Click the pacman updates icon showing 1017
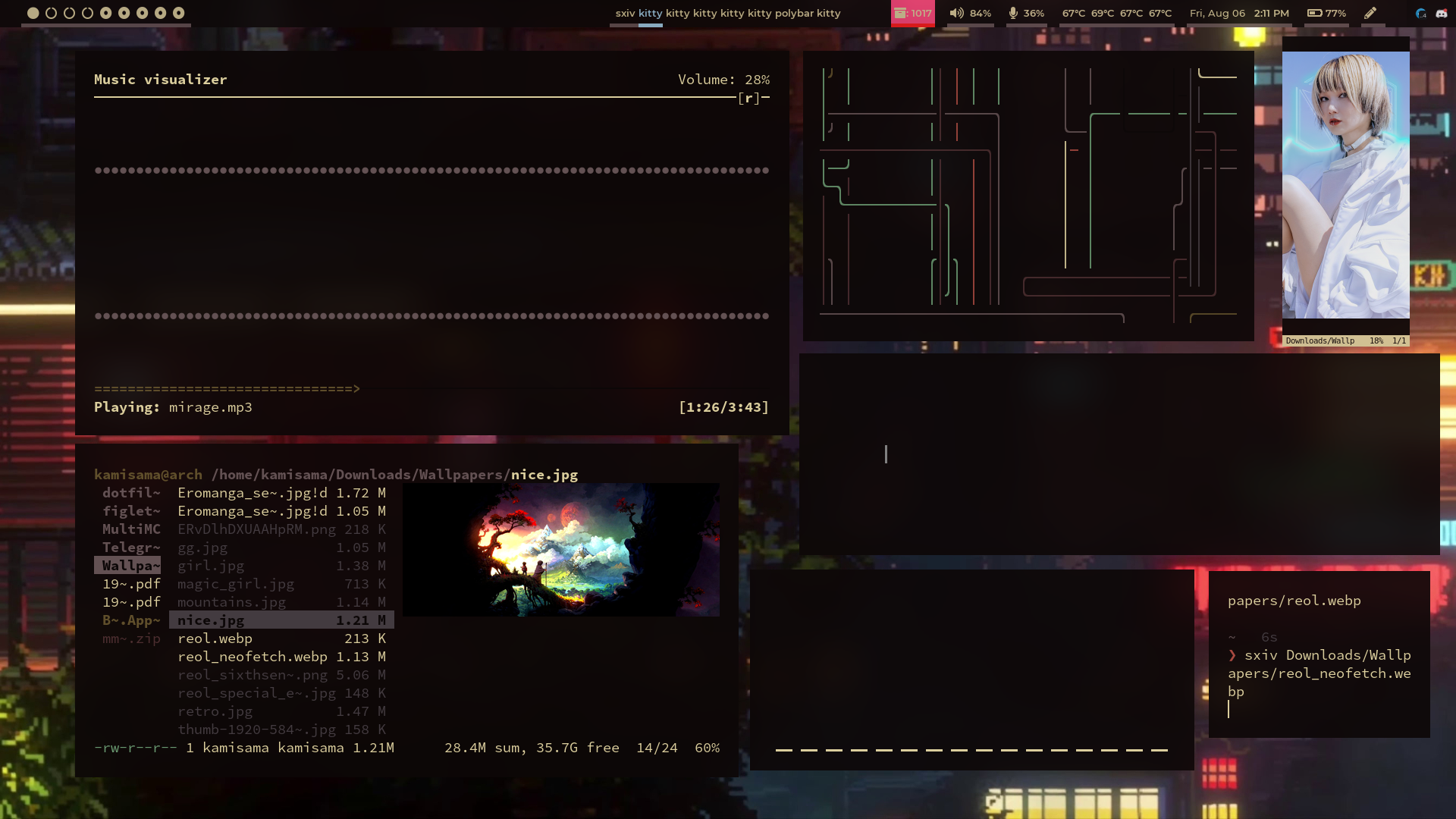Image resolution: width=1456 pixels, height=819 pixels. tap(913, 13)
